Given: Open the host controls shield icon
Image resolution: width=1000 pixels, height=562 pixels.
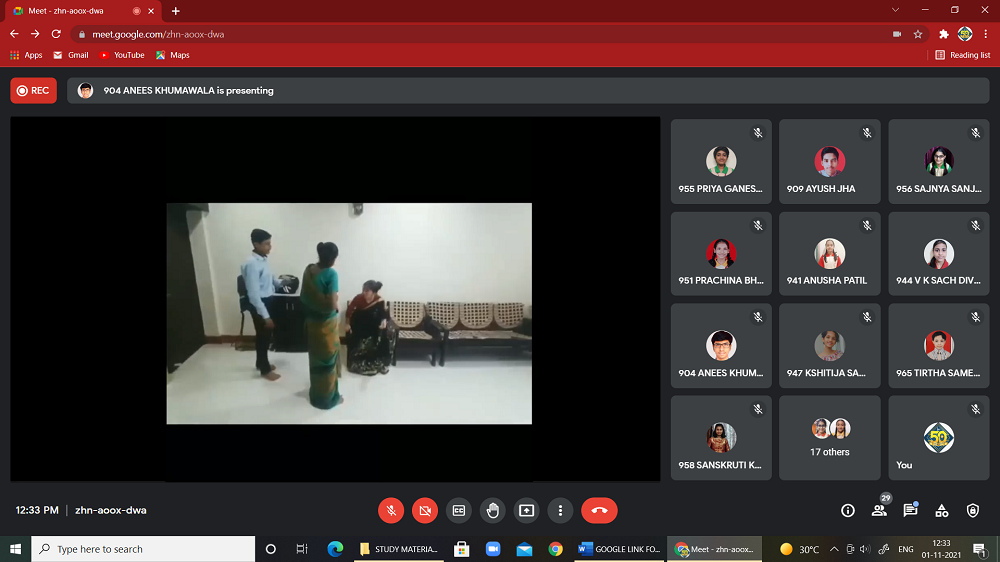Looking at the screenshot, I should pyautogui.click(x=973, y=510).
